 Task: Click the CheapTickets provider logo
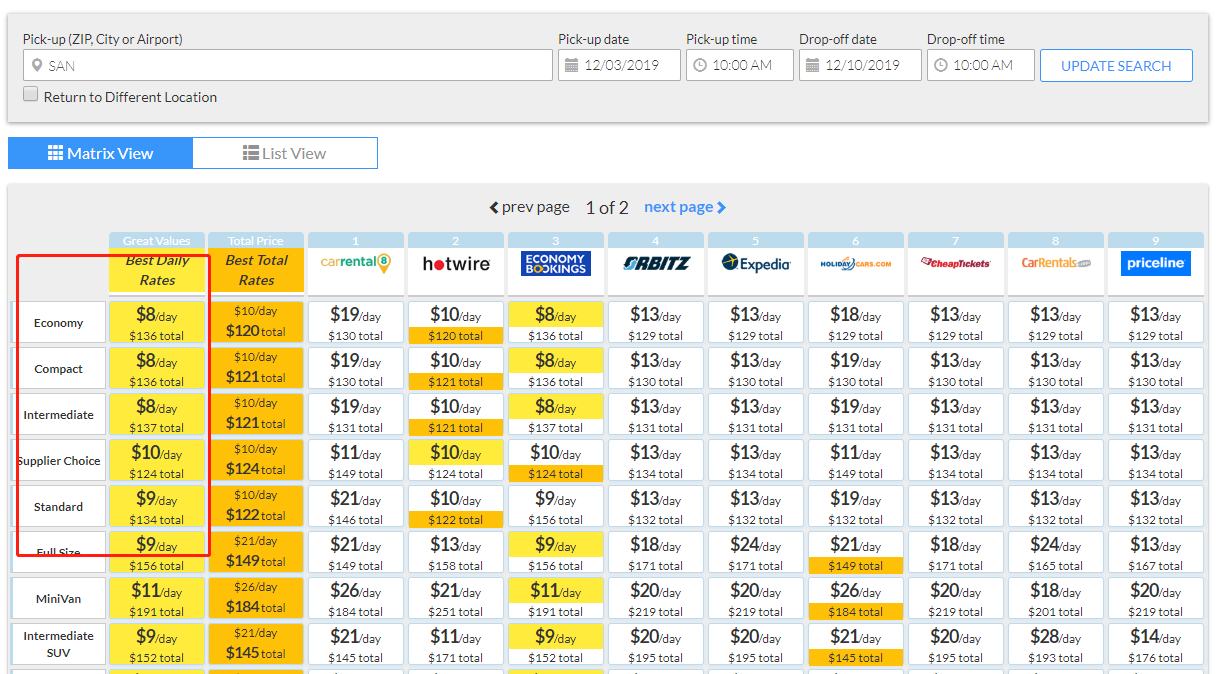coord(956,263)
